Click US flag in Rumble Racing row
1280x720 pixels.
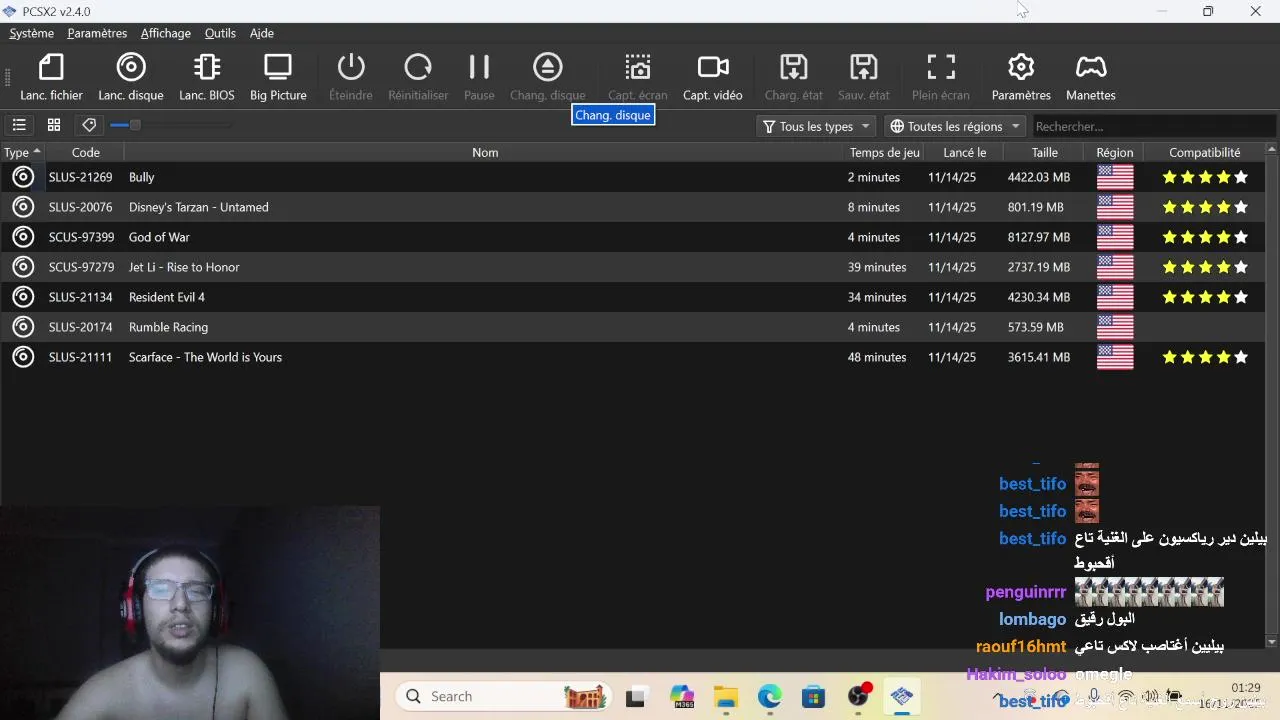[1115, 327]
